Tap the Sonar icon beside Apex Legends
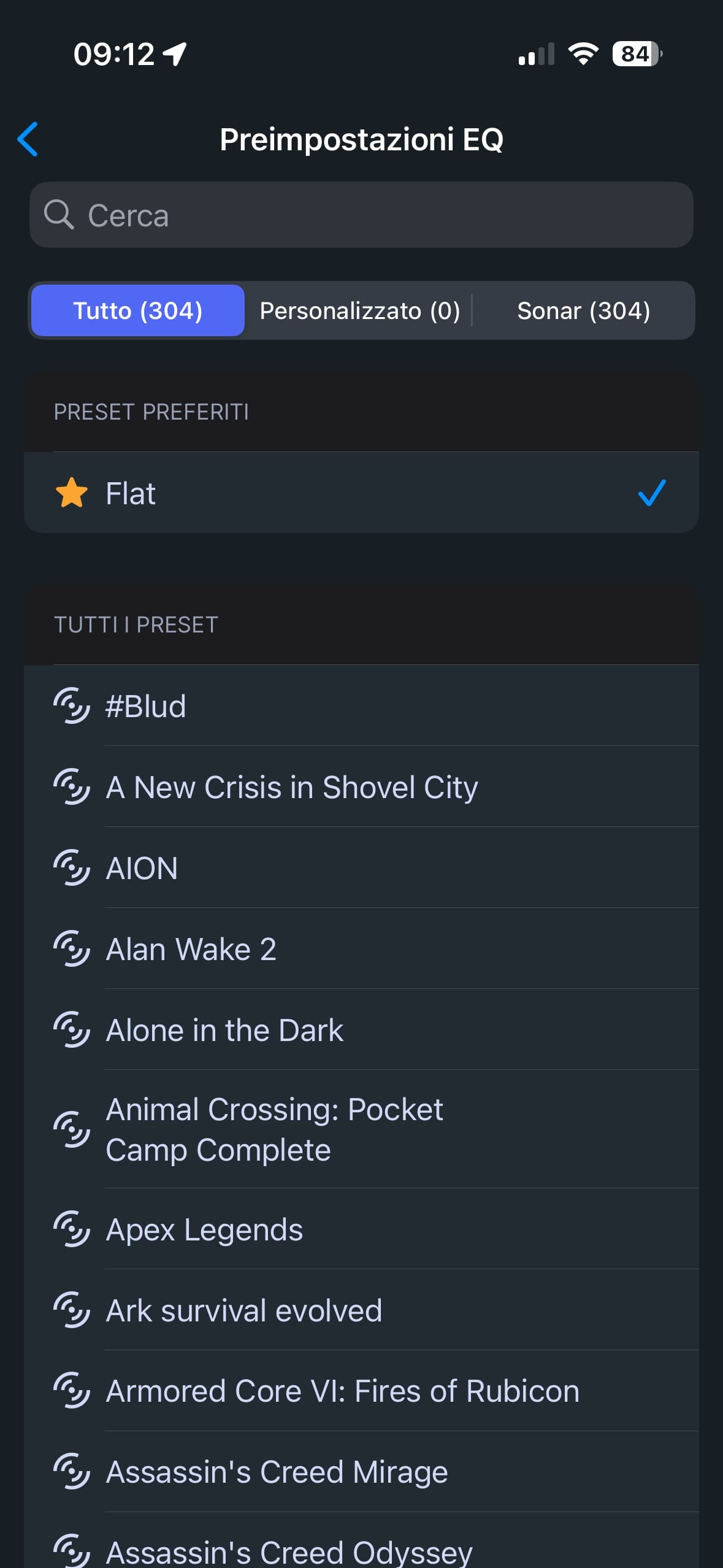The width and height of the screenshot is (723, 1568). (x=72, y=1229)
